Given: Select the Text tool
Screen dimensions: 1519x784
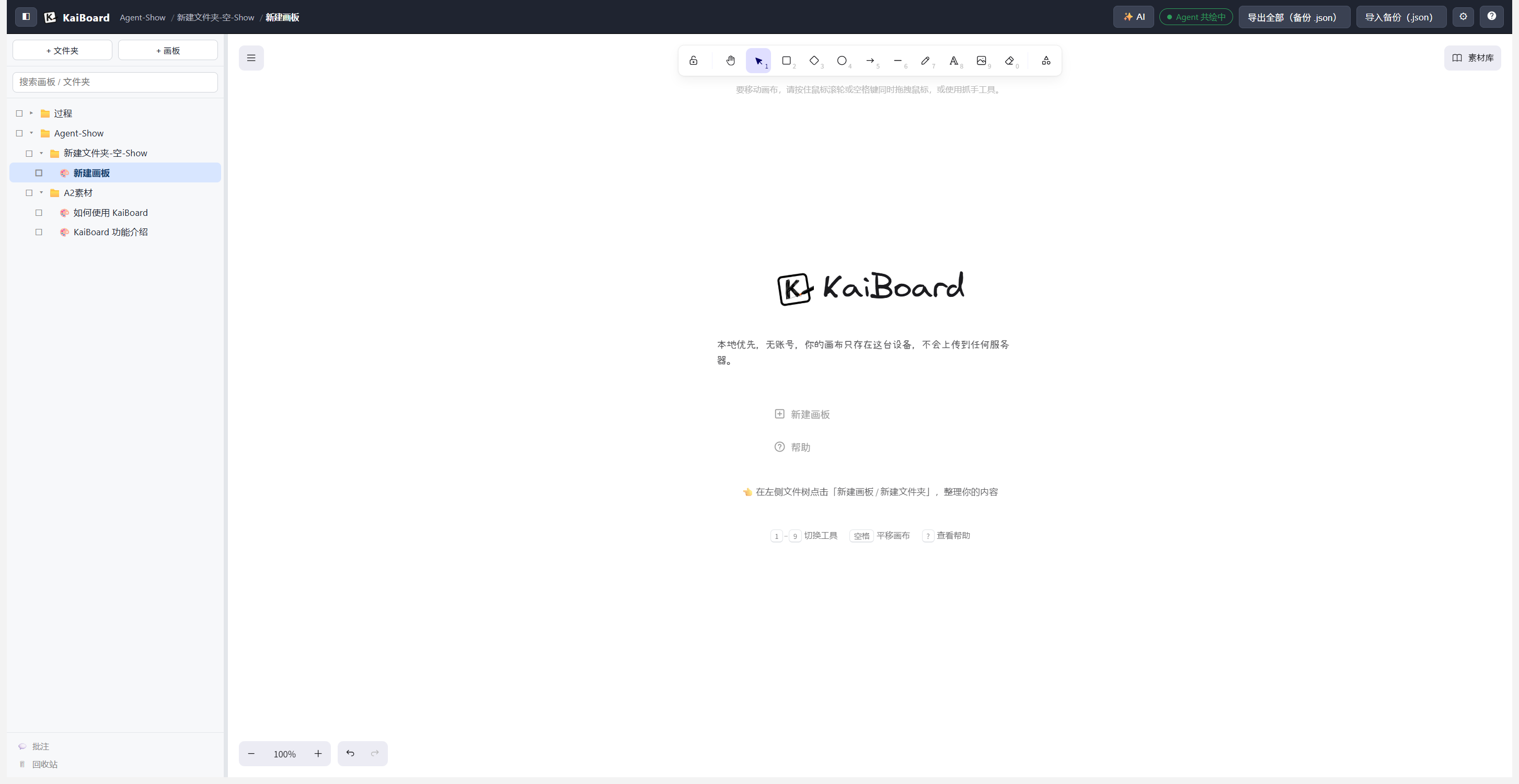Looking at the screenshot, I should [x=953, y=61].
